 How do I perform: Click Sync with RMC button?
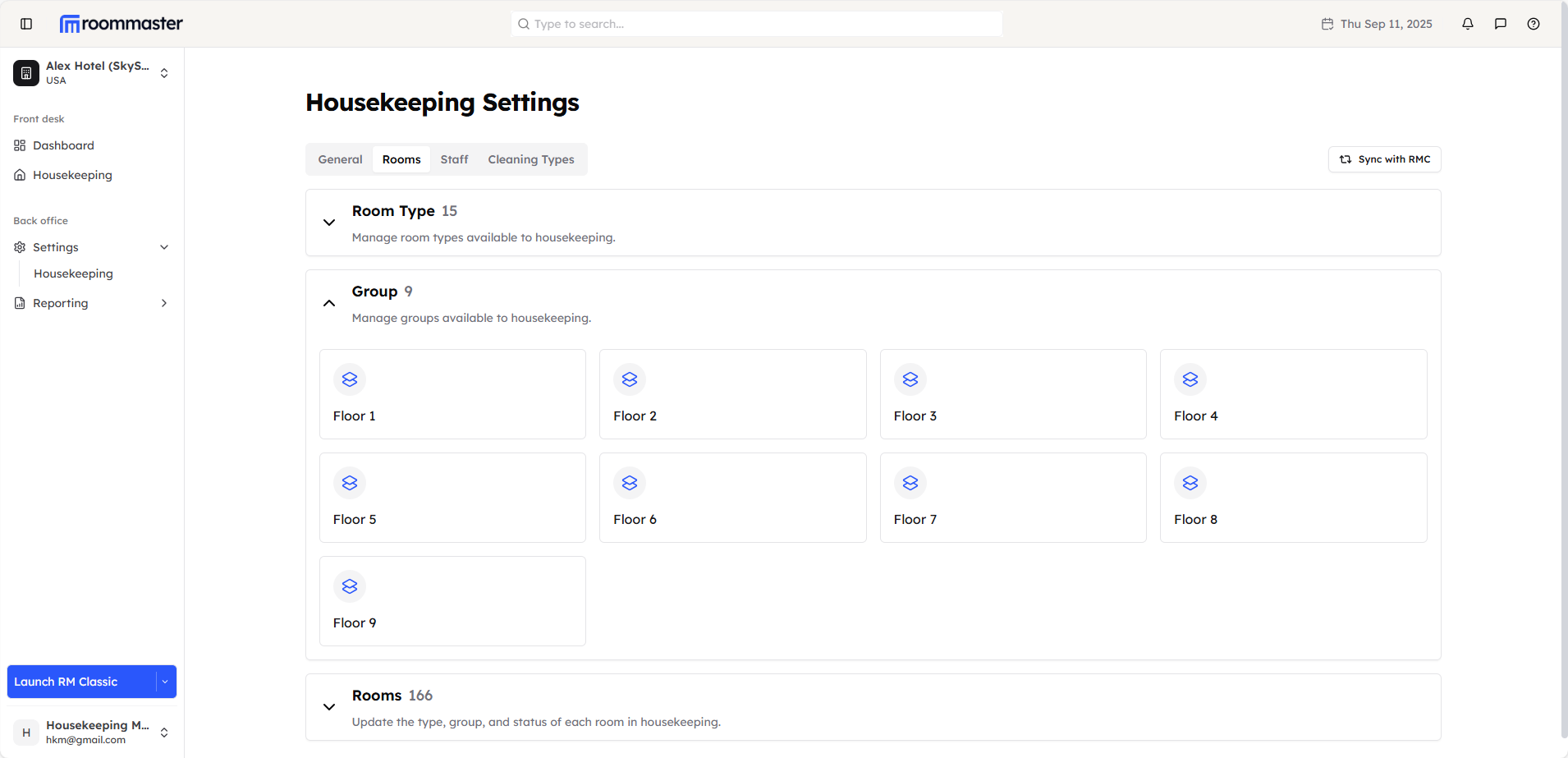tap(1384, 159)
